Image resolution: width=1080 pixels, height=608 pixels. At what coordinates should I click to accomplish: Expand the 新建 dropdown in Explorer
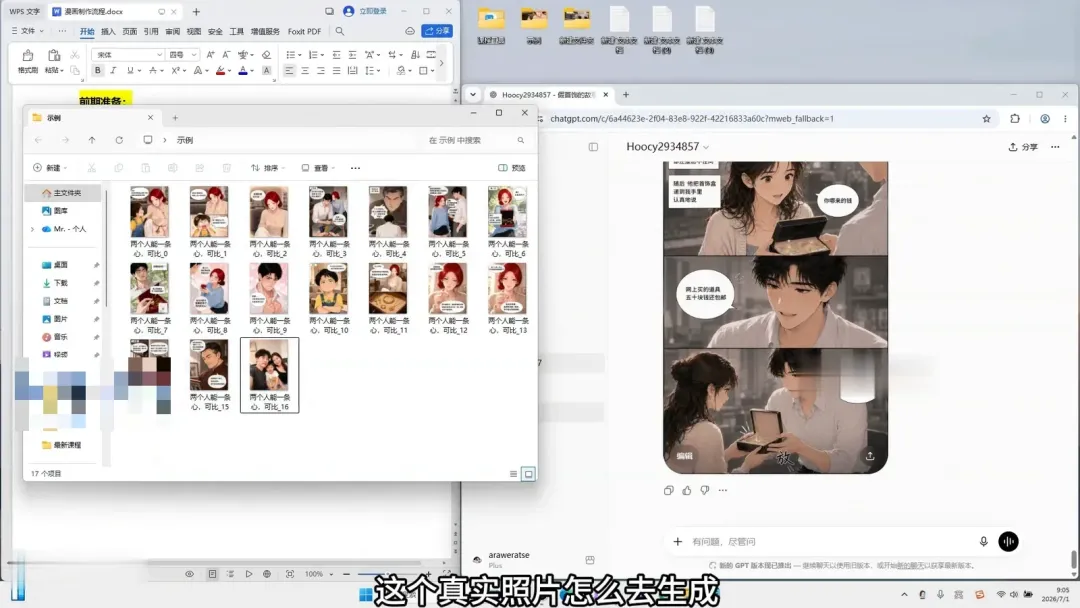pos(50,168)
